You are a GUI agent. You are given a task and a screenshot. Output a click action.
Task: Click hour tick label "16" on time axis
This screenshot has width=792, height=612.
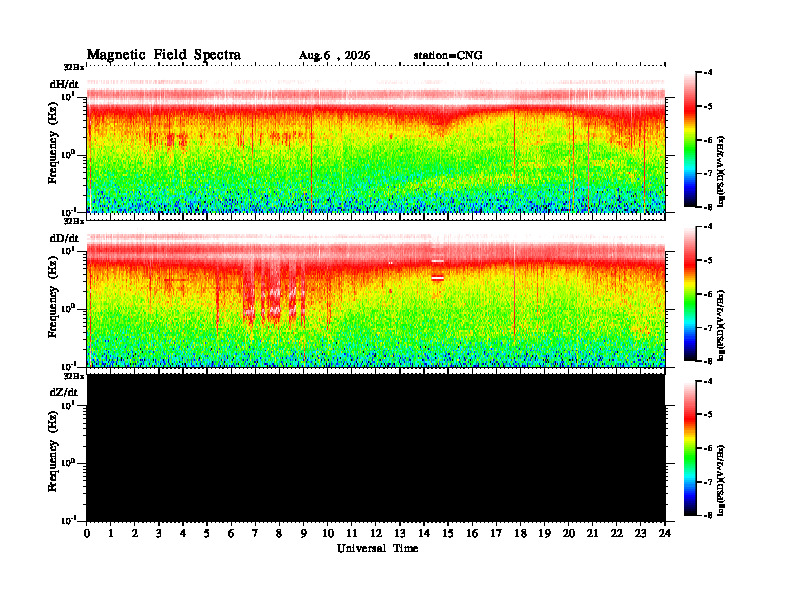472,533
